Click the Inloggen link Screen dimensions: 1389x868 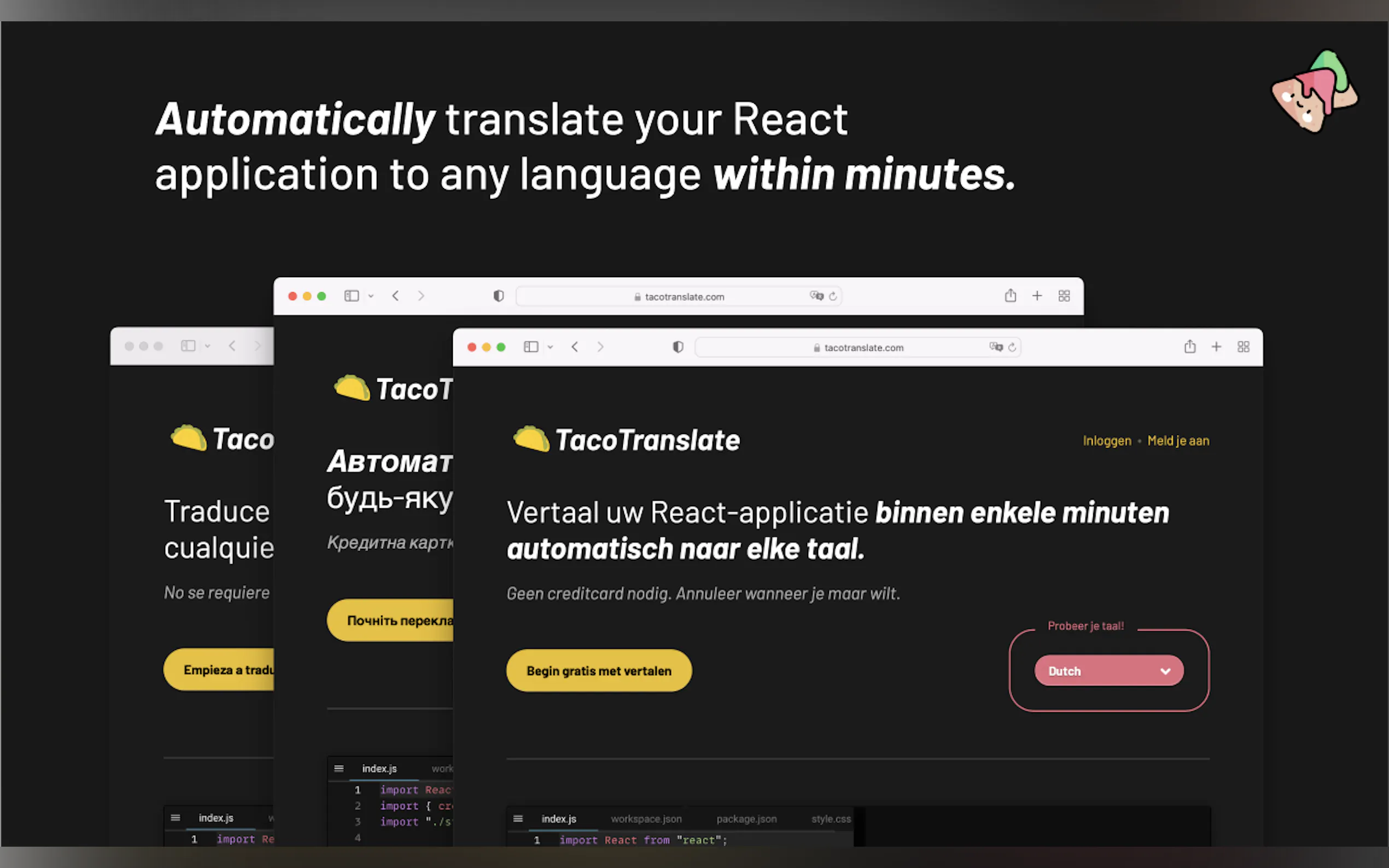pyautogui.click(x=1106, y=441)
